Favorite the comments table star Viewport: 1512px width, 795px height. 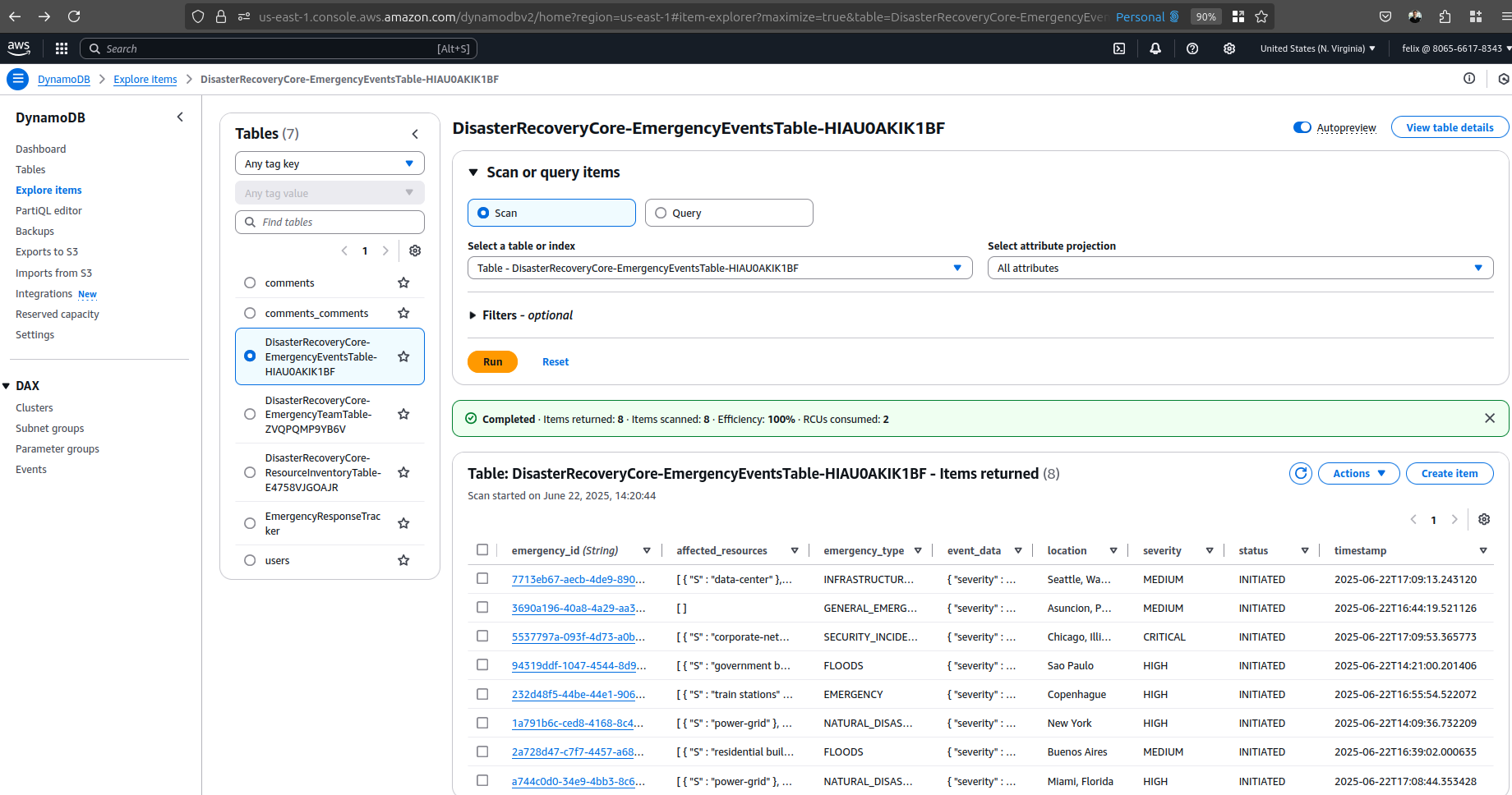(x=403, y=283)
